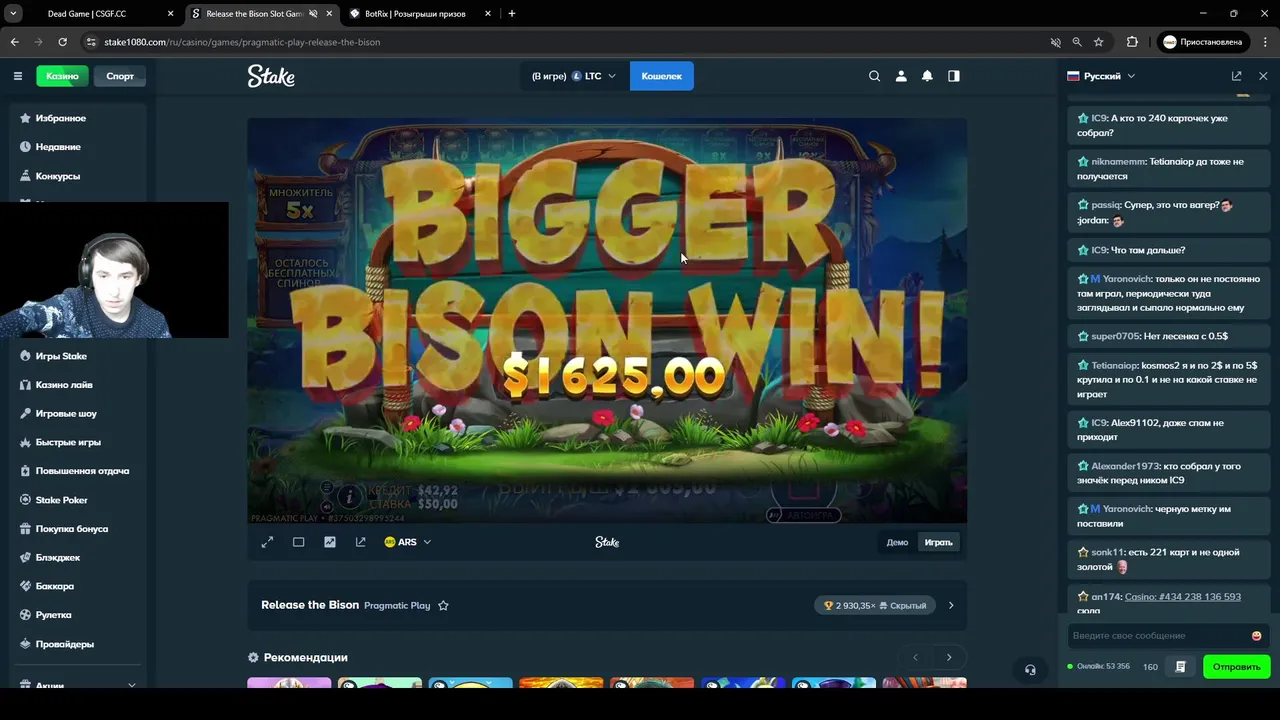Image resolution: width=1280 pixels, height=720 pixels.
Task: Bookmark this page in Chrome
Action: tap(1098, 42)
